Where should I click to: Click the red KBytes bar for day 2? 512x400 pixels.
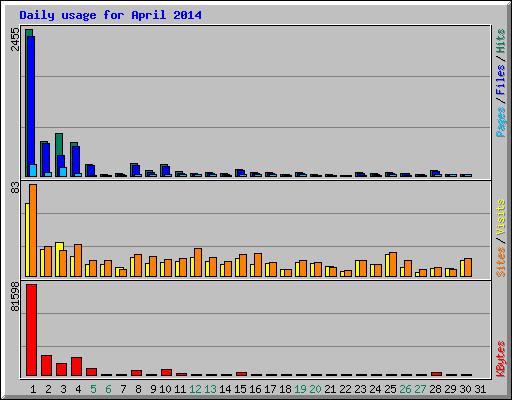click(x=46, y=365)
